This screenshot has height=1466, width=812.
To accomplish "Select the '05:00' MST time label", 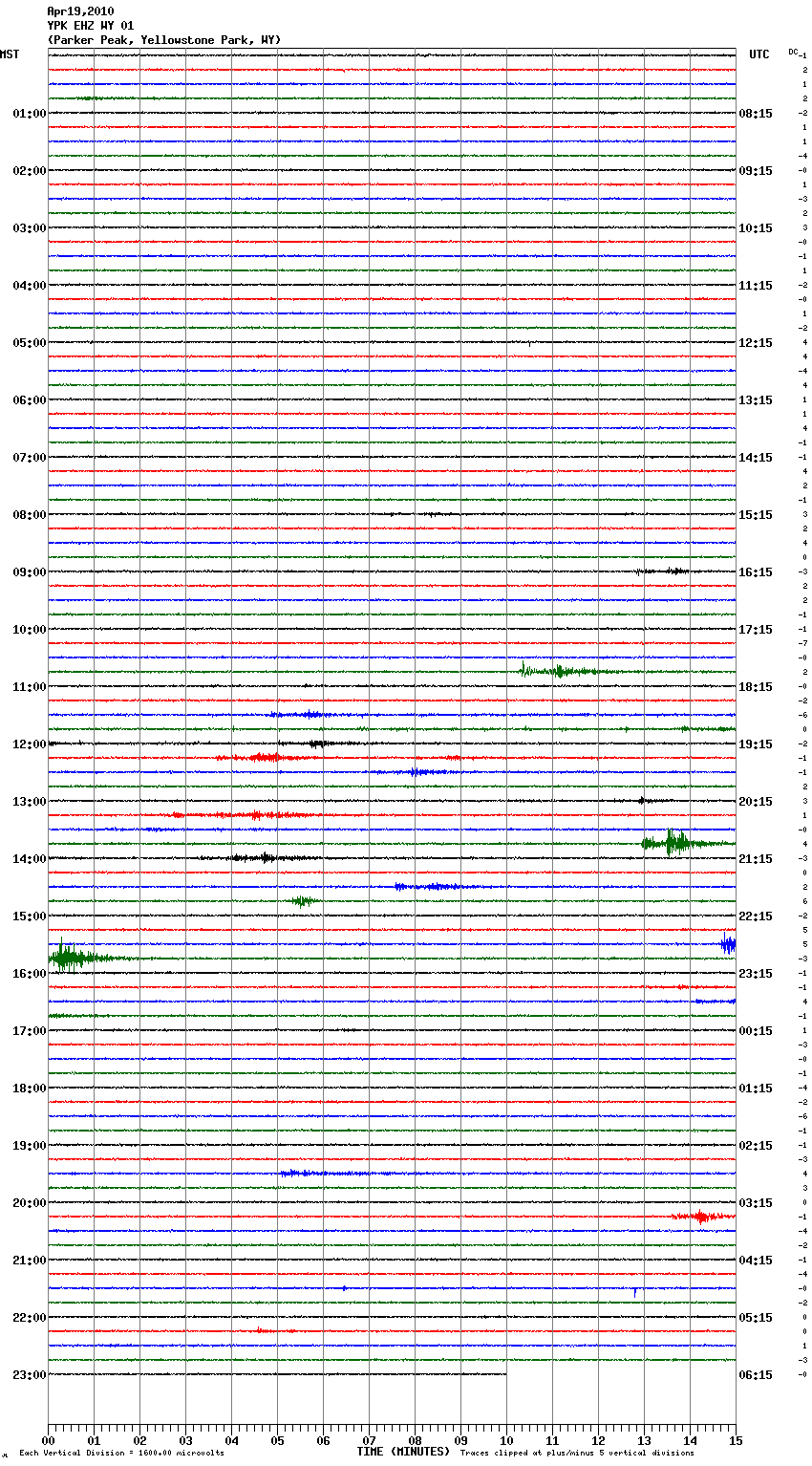I will [30, 343].
